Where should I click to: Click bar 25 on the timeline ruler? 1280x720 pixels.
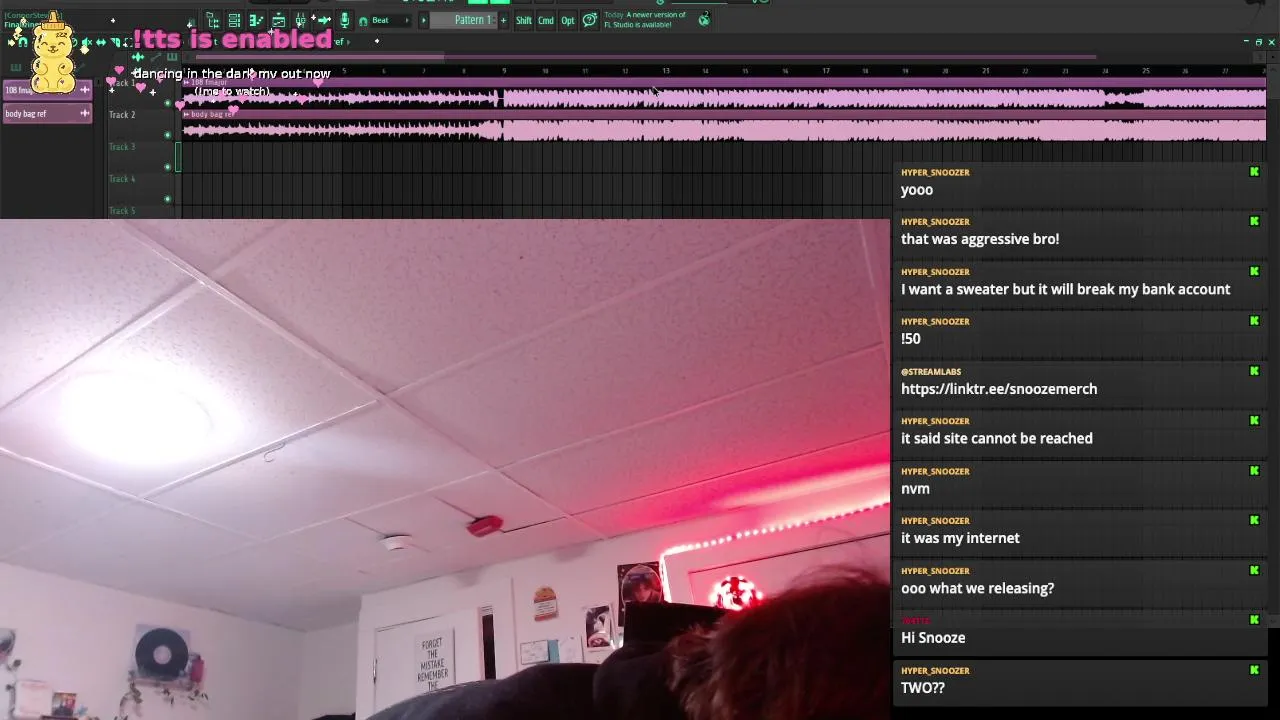click(1146, 71)
